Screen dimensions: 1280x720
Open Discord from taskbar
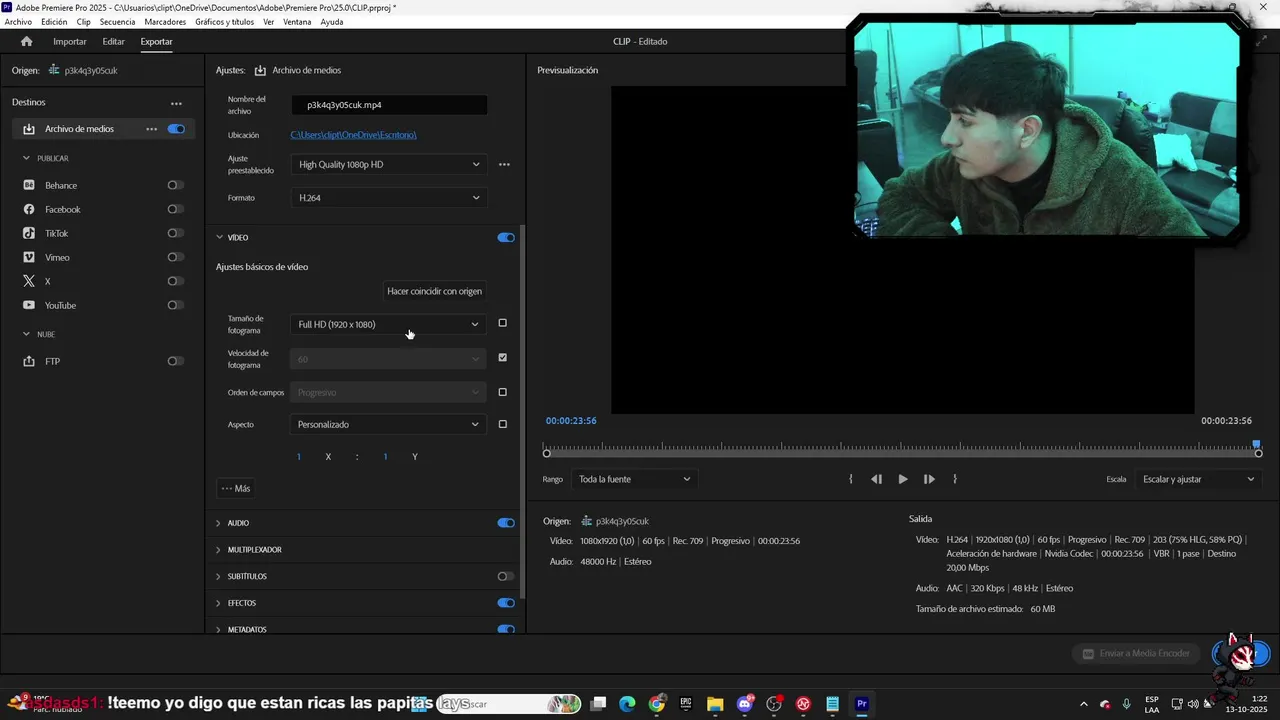point(745,704)
